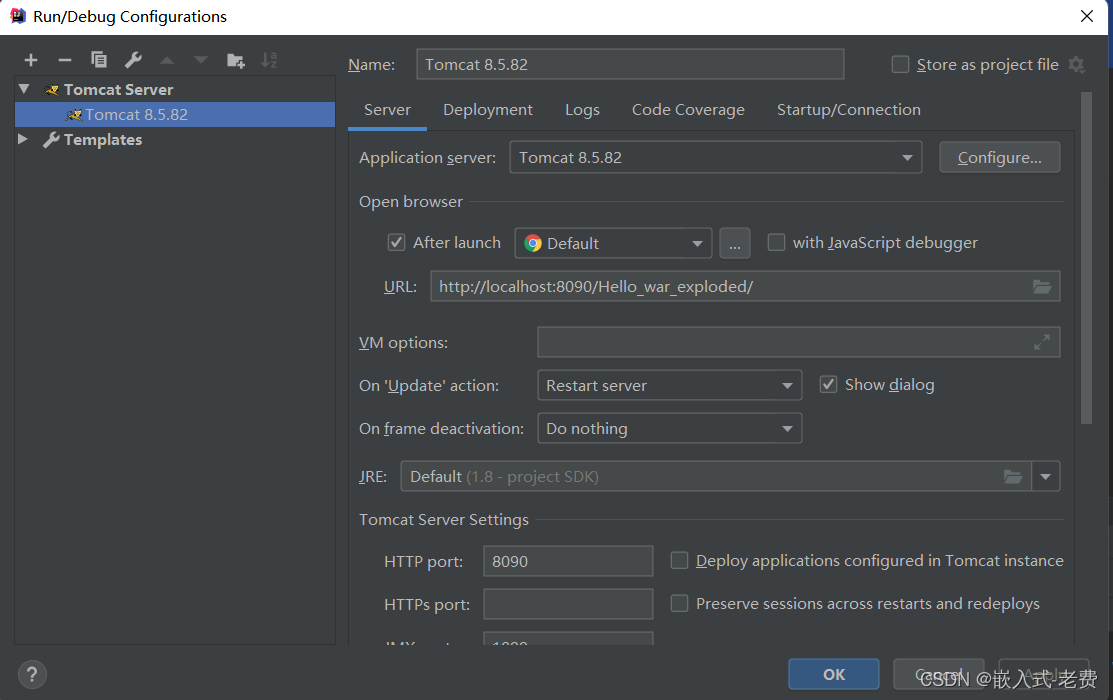
Task: Confirm settings with OK button
Action: tap(833, 674)
